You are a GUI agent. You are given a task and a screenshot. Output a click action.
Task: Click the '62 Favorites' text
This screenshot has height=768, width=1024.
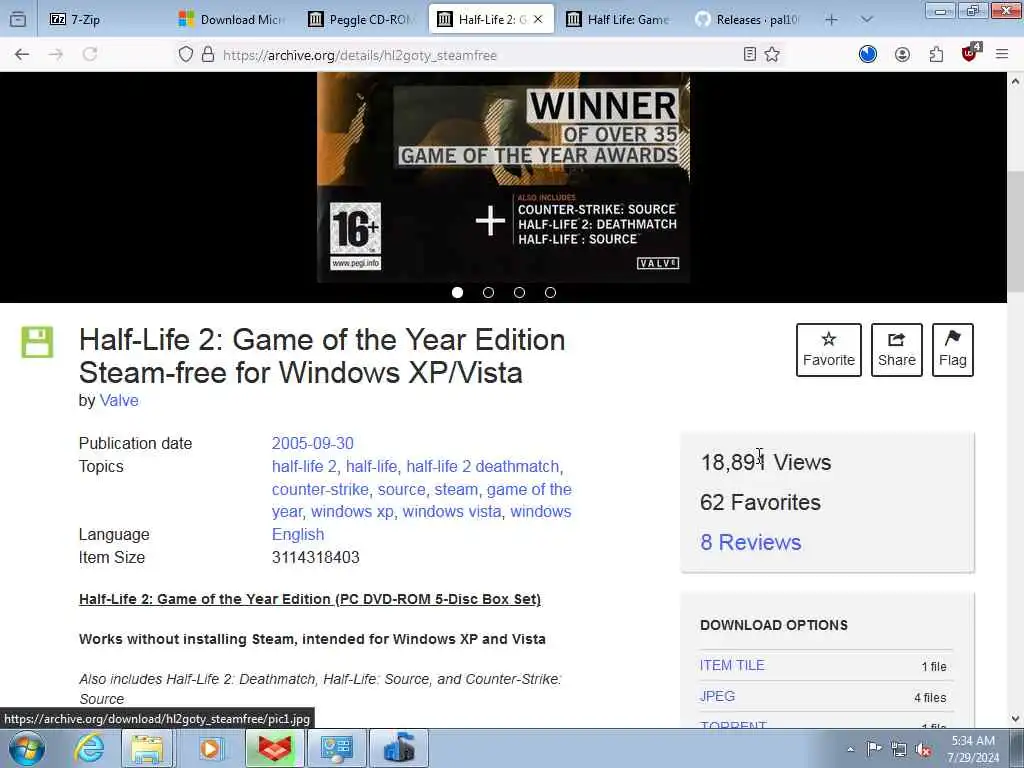[x=760, y=502]
